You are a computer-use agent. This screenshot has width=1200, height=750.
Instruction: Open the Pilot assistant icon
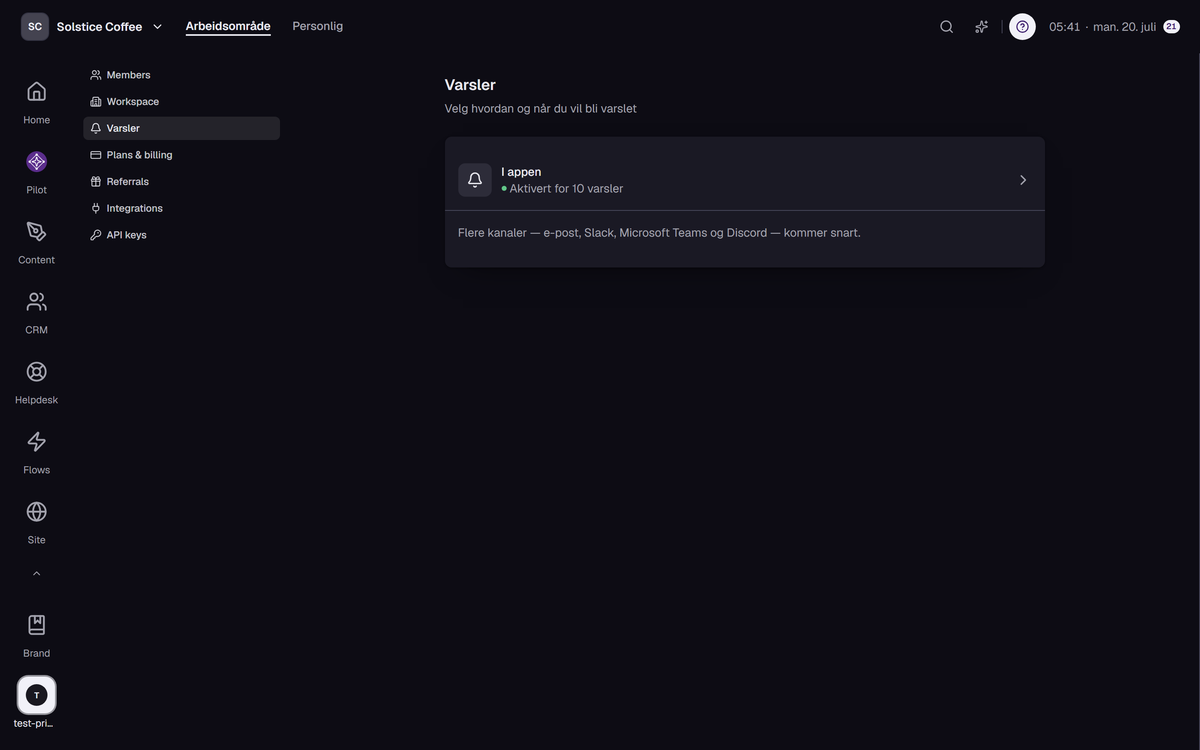(36, 162)
